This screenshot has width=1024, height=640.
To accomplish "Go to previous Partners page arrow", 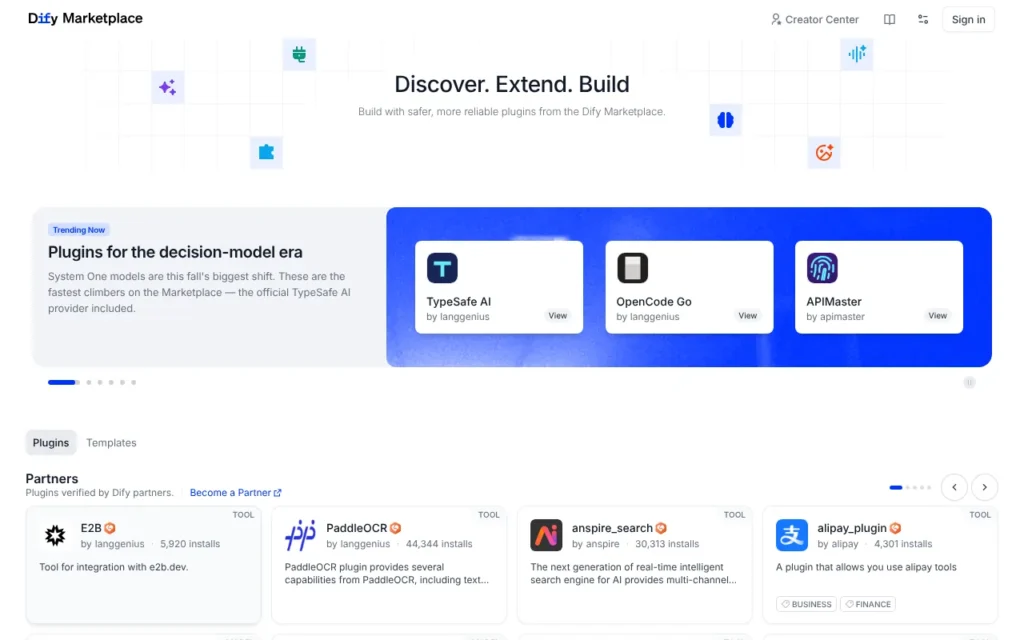I will pyautogui.click(x=954, y=487).
